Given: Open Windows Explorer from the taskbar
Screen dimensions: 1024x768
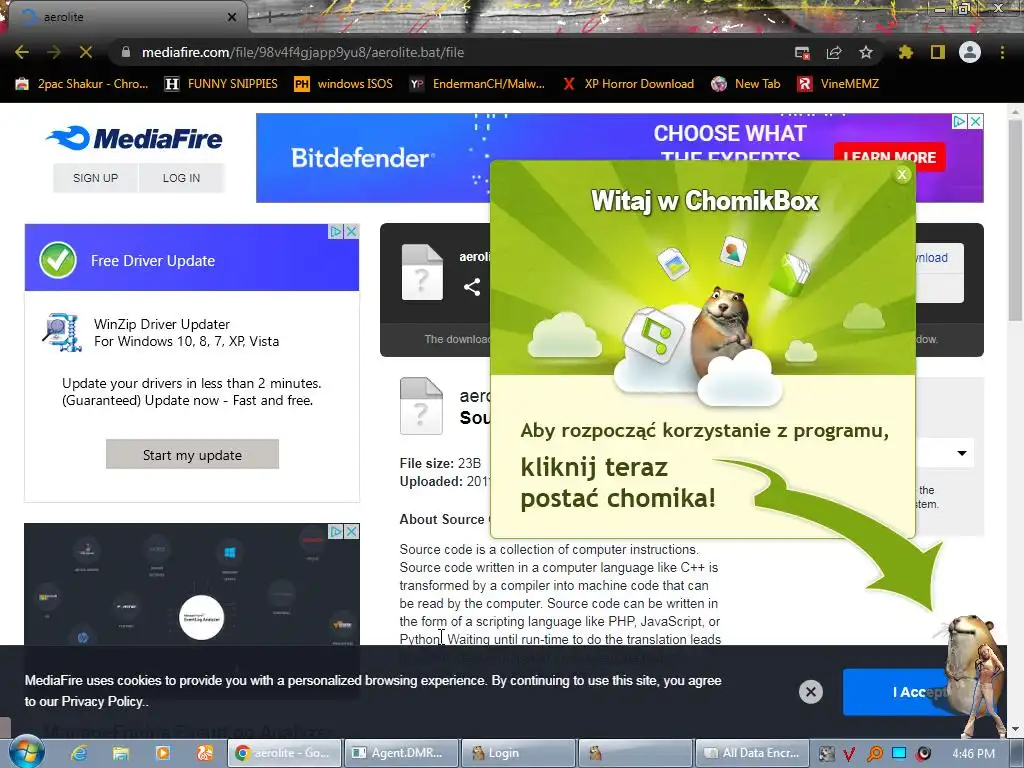Looking at the screenshot, I should pos(121,753).
